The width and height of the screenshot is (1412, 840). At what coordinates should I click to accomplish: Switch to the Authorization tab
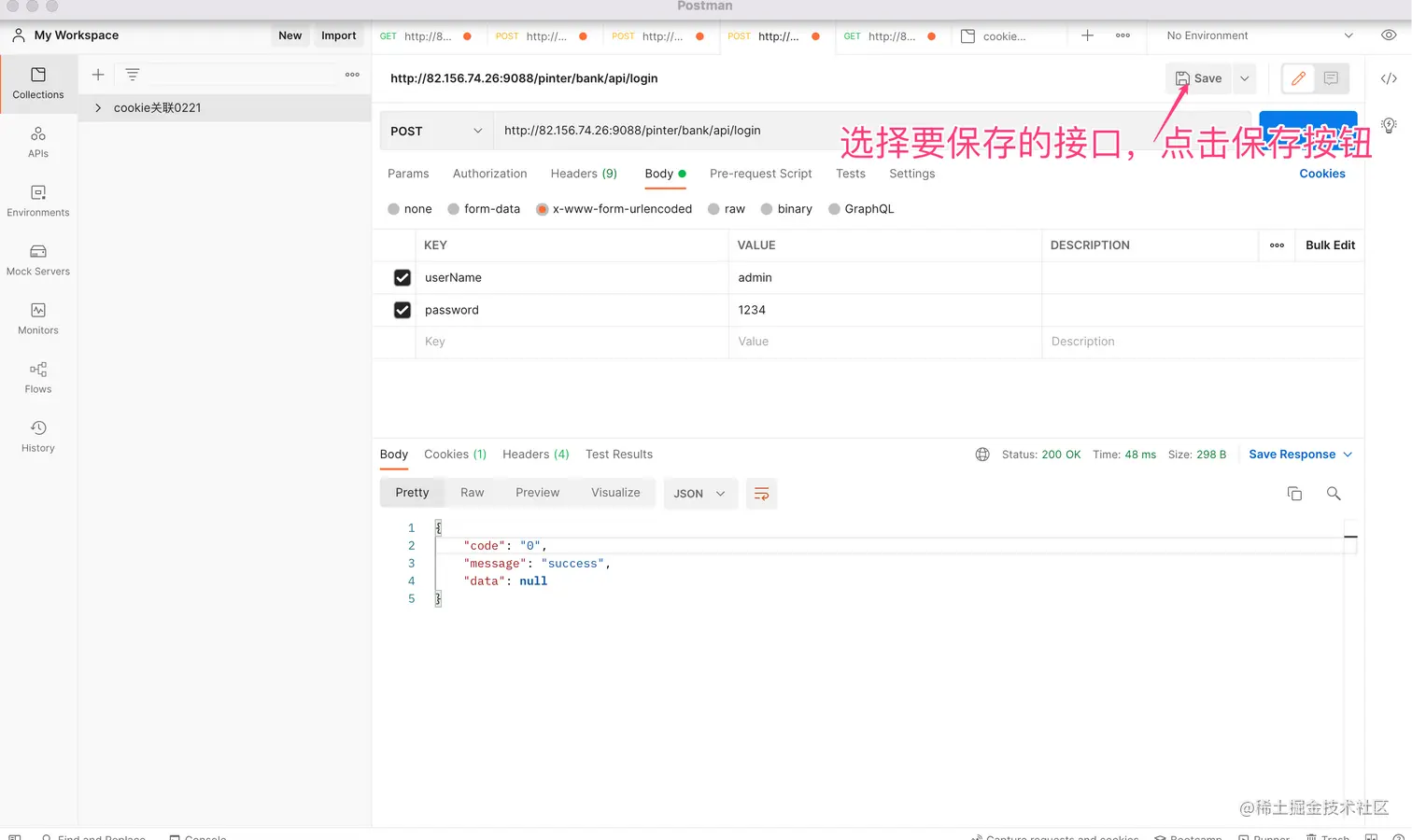point(490,174)
